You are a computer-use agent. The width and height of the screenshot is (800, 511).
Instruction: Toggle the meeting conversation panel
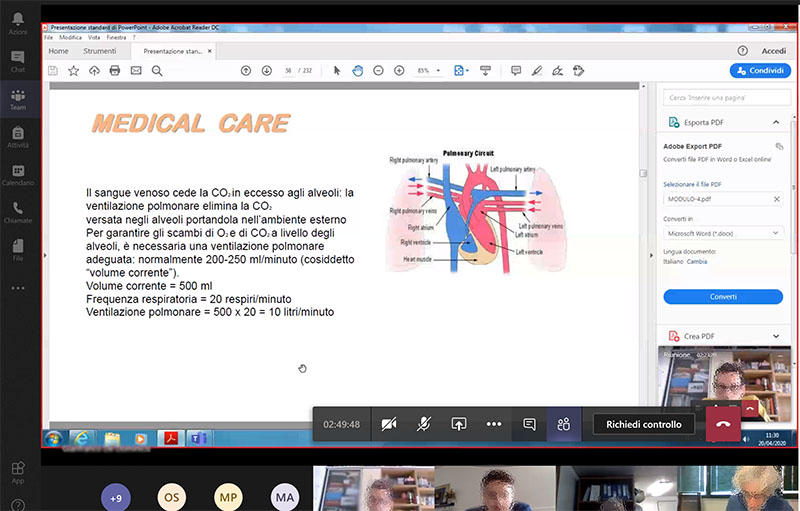(x=529, y=424)
